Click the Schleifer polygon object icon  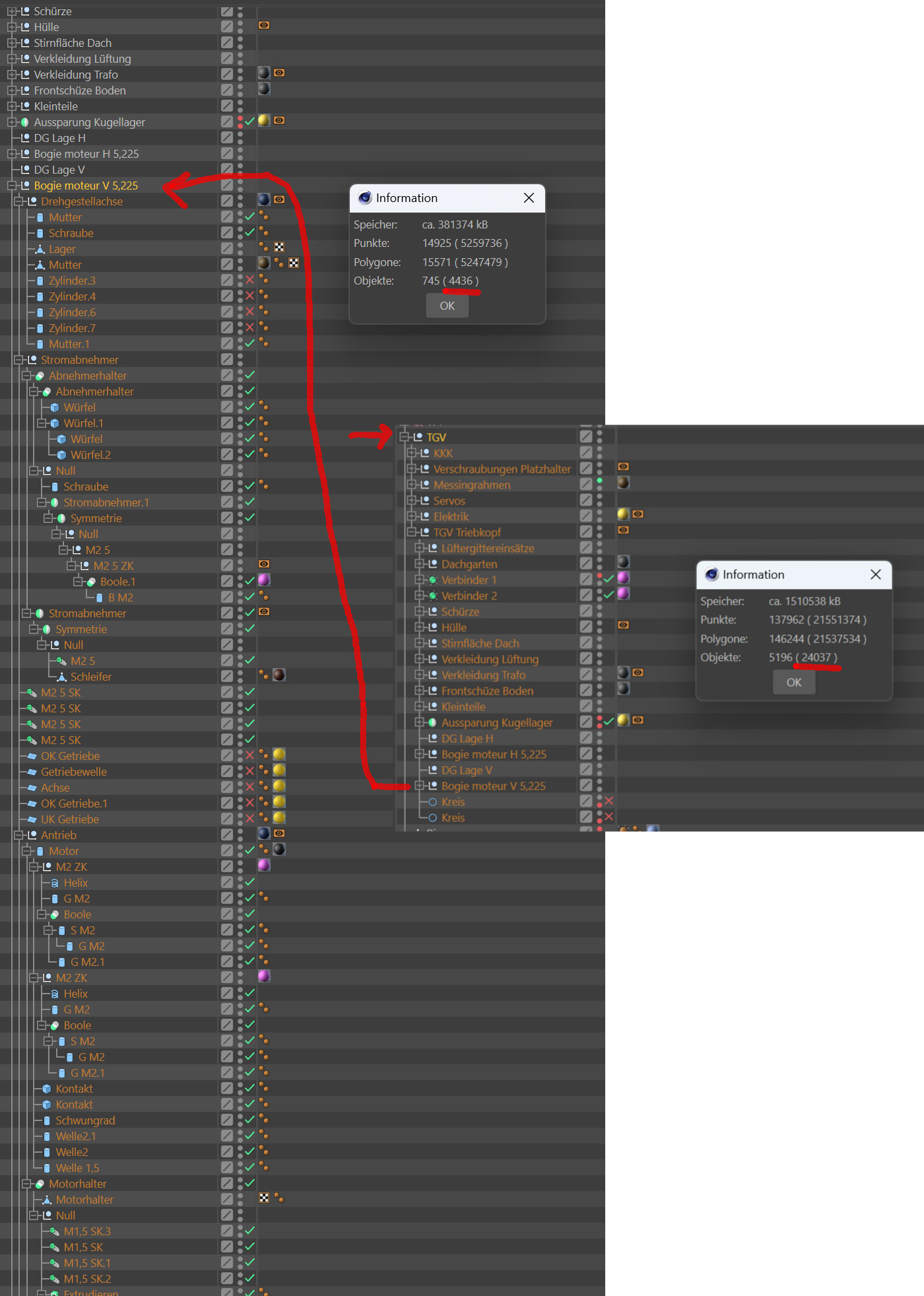pyautogui.click(x=61, y=677)
